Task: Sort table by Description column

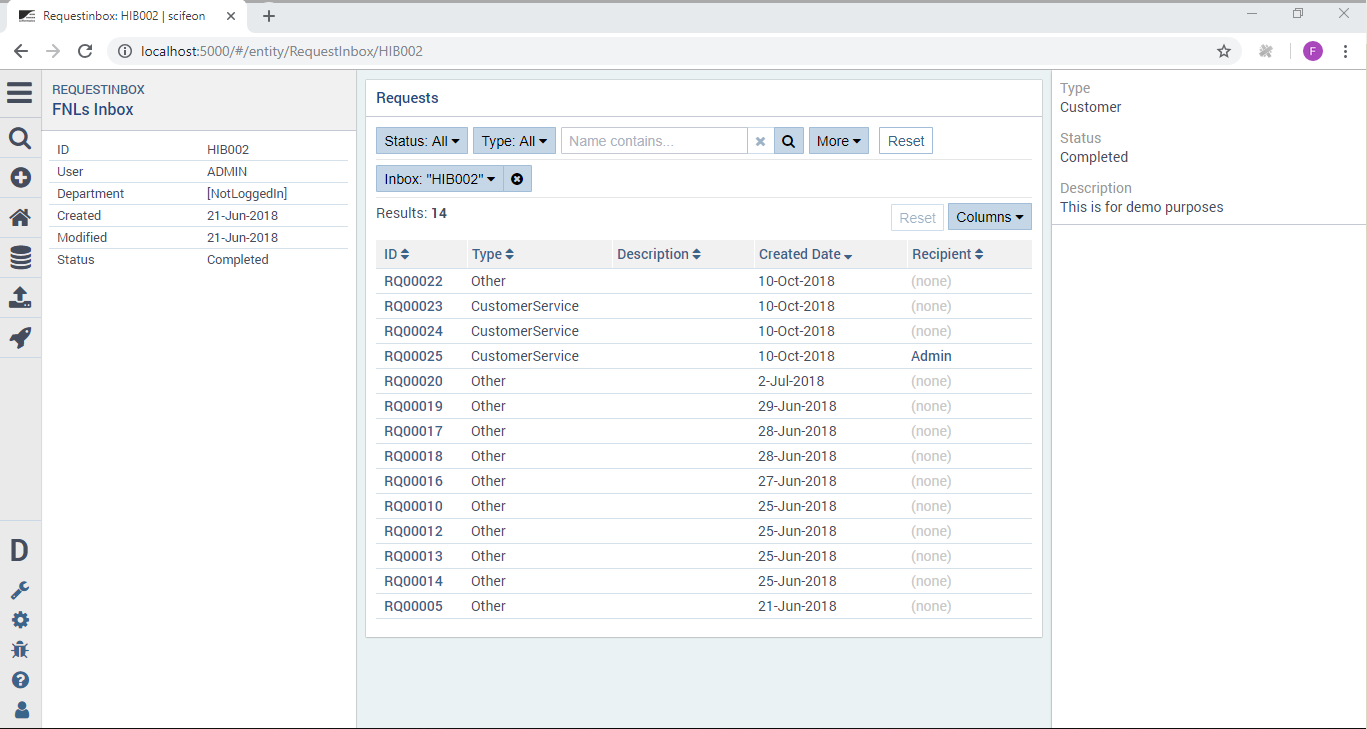Action: [659, 254]
